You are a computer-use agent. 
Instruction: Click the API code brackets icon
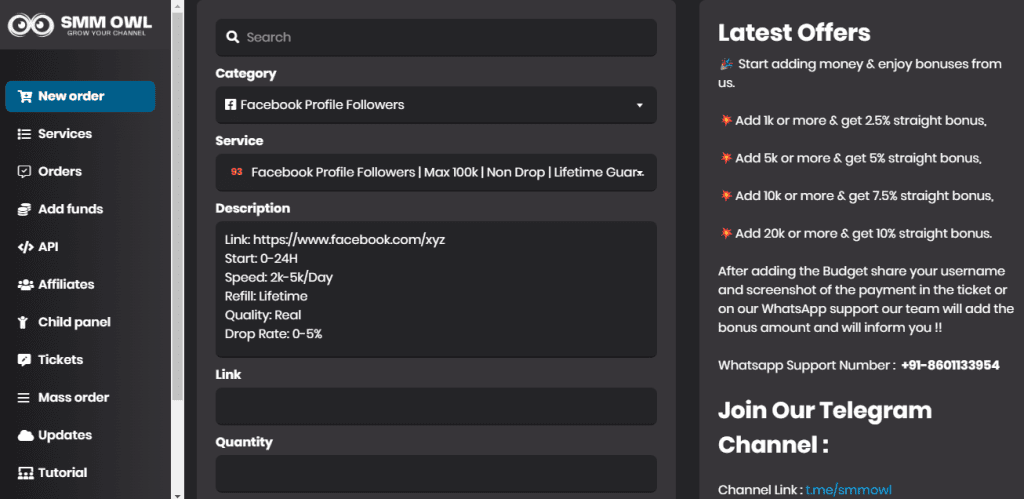[25, 247]
